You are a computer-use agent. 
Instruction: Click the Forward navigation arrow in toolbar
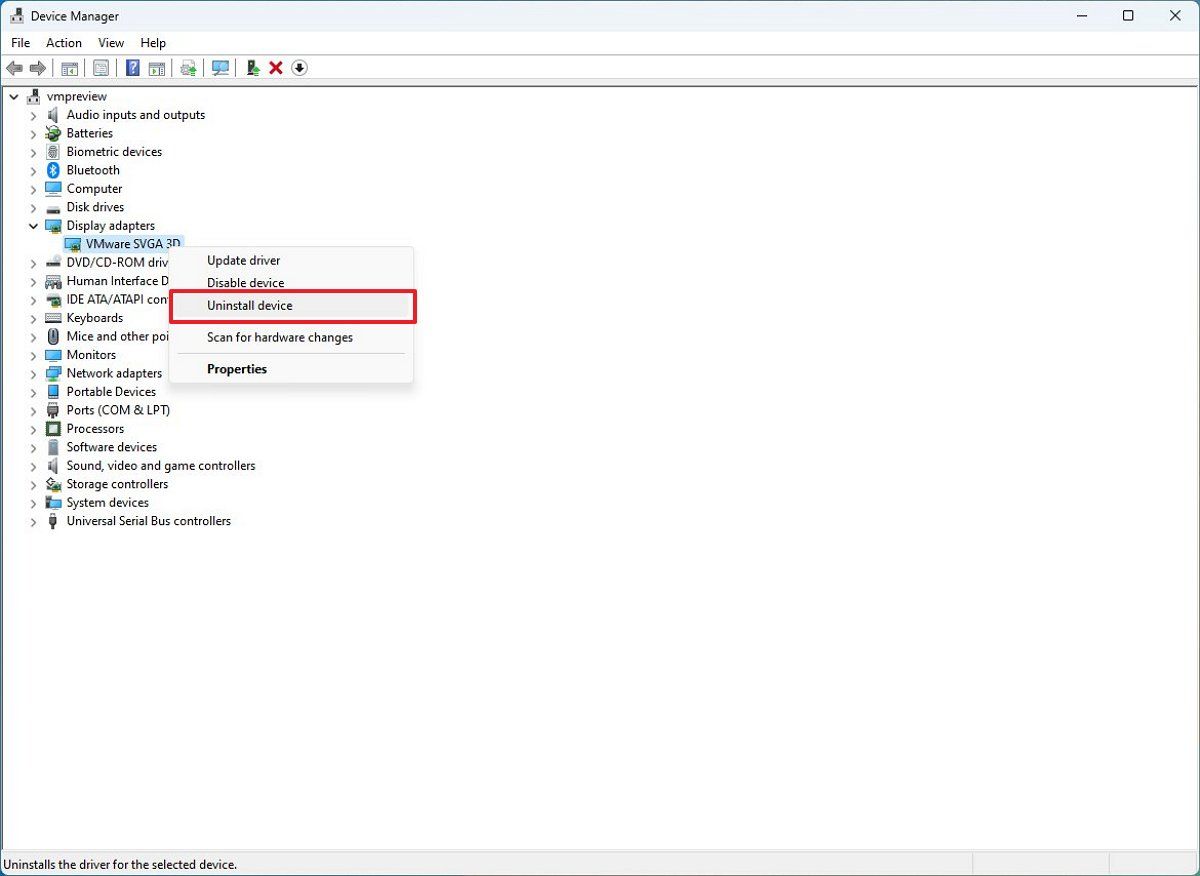38,67
